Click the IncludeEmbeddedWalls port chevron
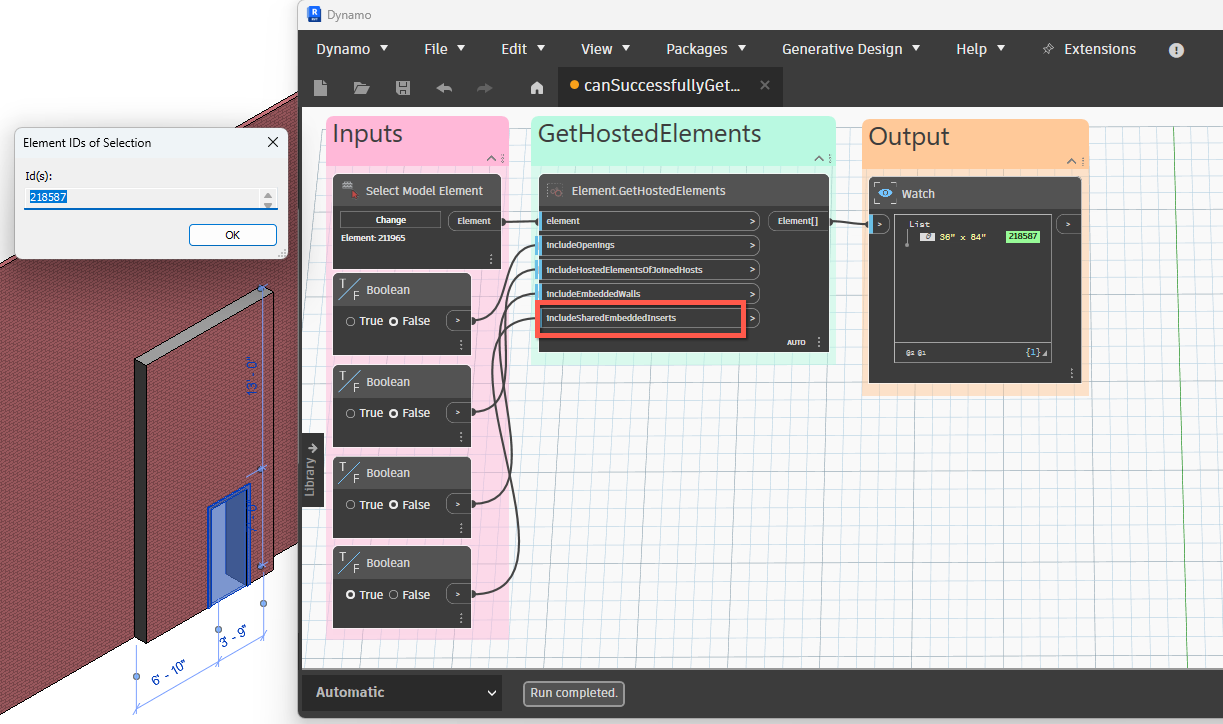This screenshot has height=724, width=1223. click(x=752, y=294)
